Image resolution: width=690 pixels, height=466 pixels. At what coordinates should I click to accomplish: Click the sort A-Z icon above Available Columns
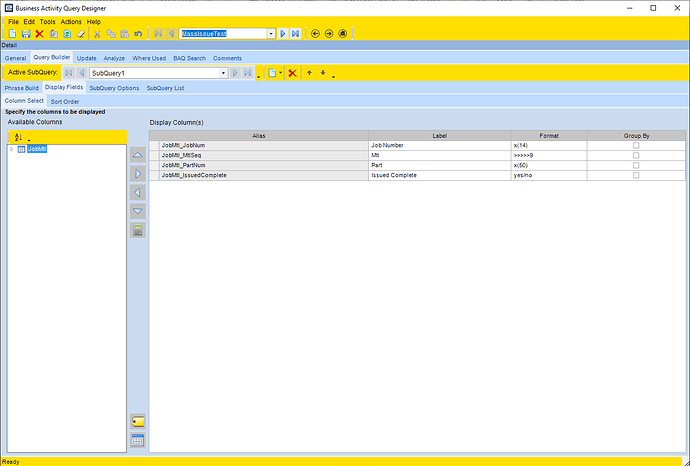(x=18, y=137)
